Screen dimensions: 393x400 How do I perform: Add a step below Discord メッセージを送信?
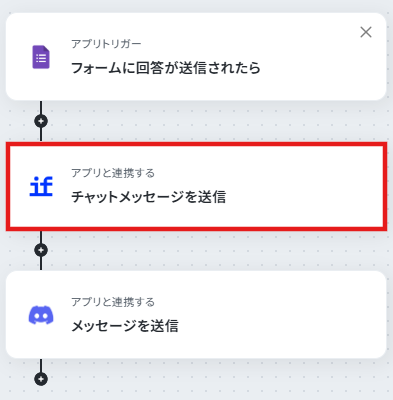(x=41, y=379)
